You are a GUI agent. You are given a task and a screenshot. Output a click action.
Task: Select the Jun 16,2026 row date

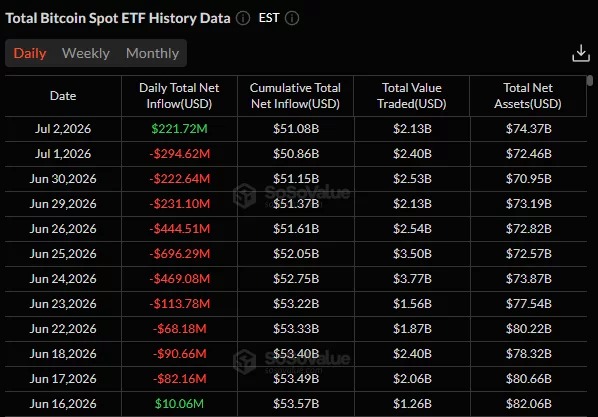(x=63, y=404)
